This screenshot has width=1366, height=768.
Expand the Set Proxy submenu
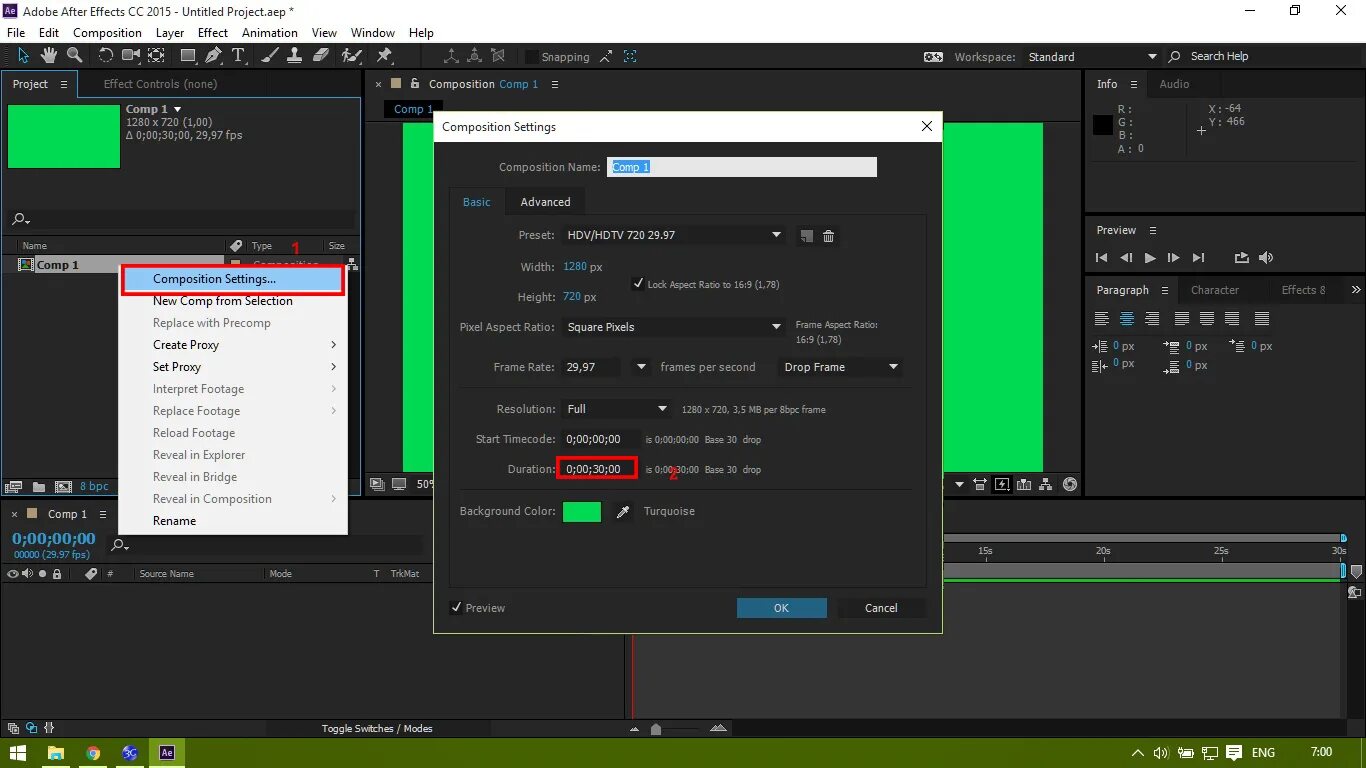tap(233, 367)
